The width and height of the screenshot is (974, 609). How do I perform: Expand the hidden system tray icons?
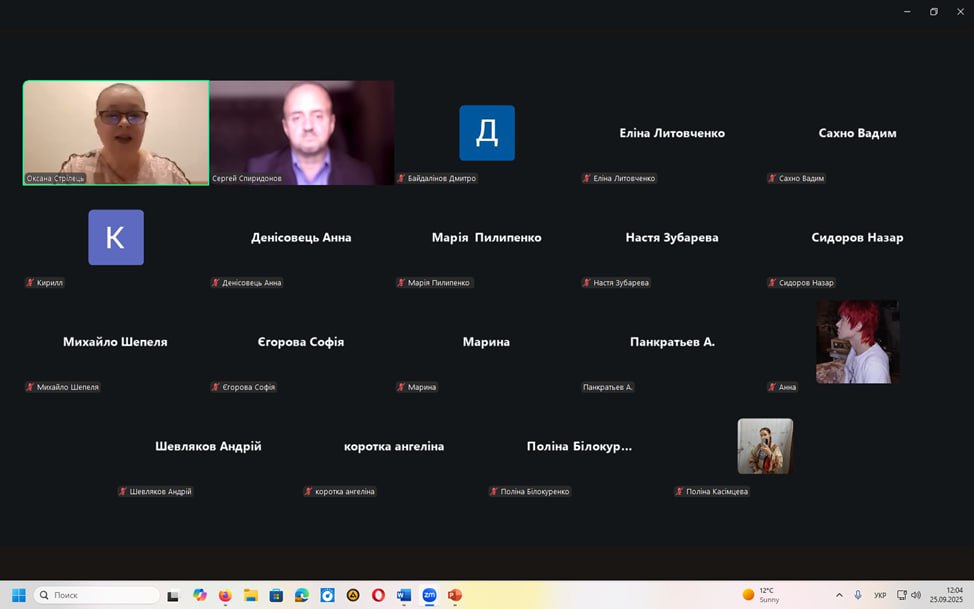point(839,595)
